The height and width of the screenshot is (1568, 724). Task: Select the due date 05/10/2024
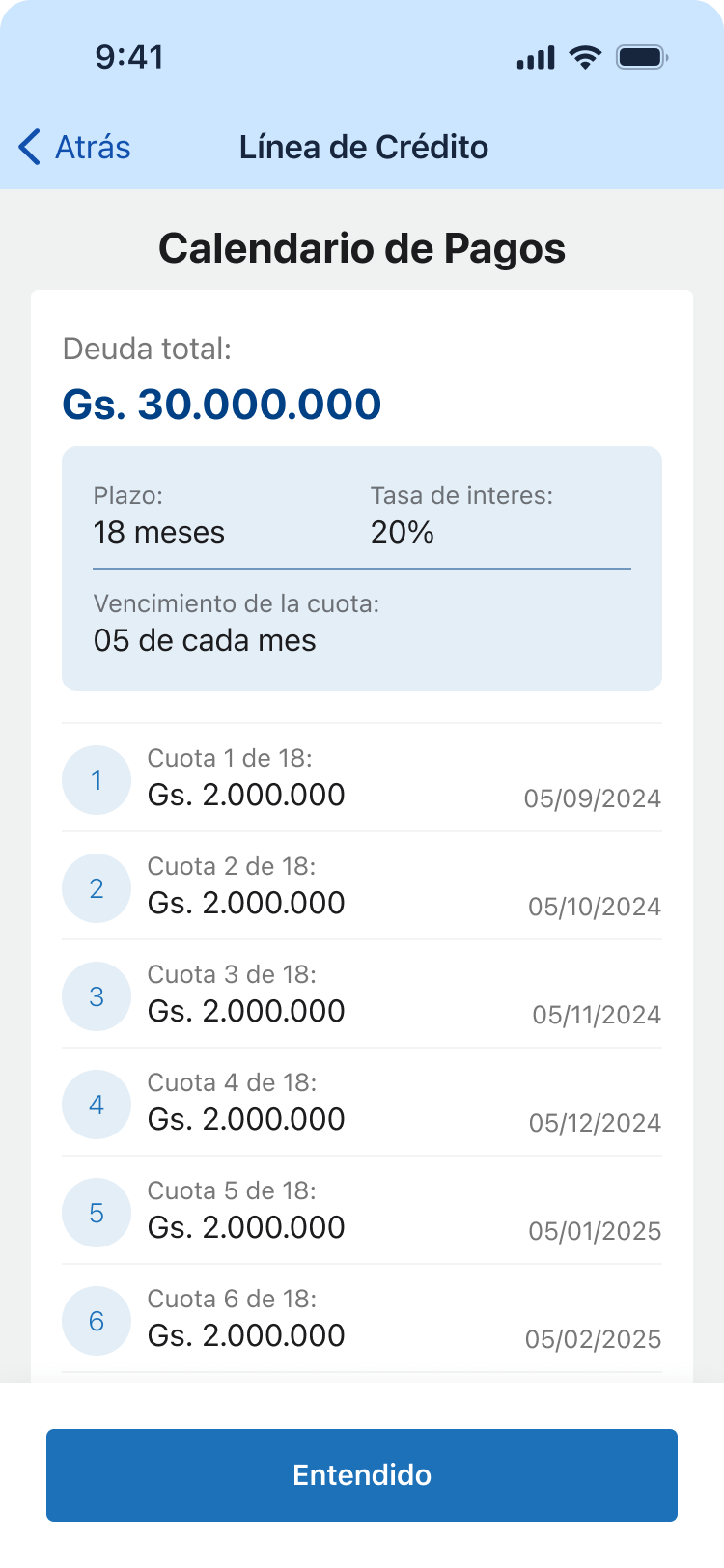click(x=595, y=907)
